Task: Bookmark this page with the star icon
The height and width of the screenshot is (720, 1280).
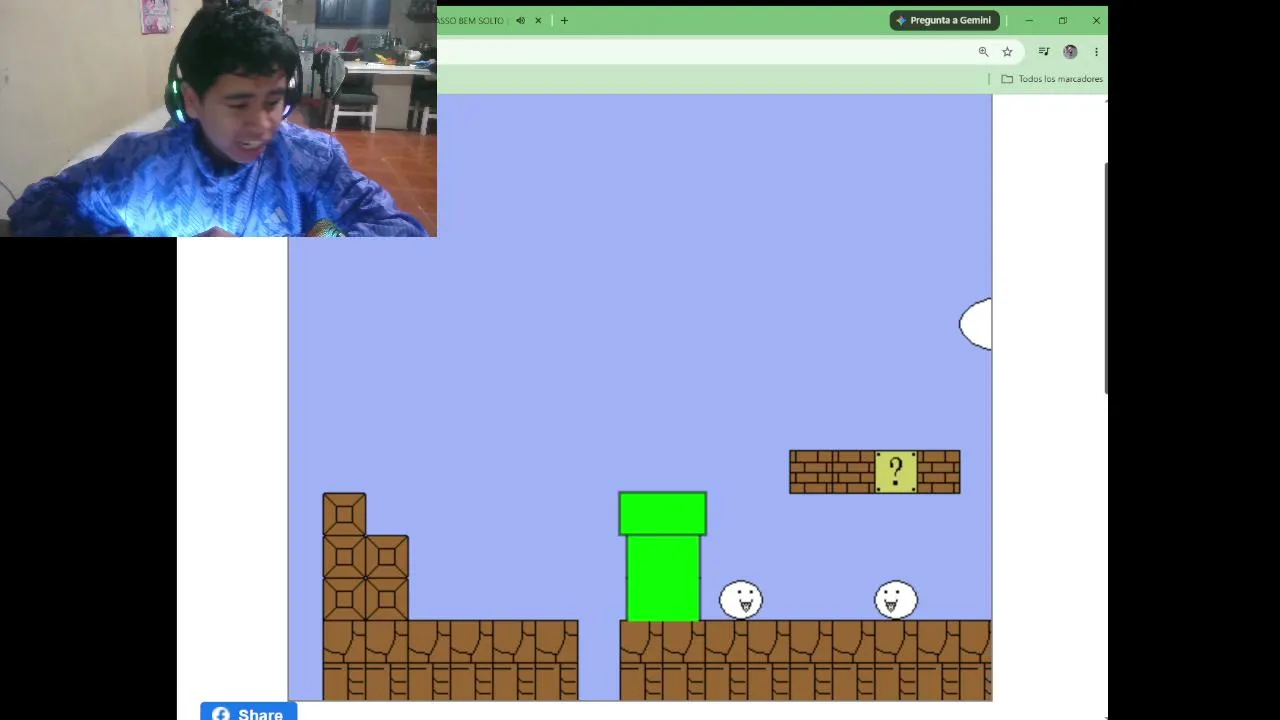Action: point(1007,52)
